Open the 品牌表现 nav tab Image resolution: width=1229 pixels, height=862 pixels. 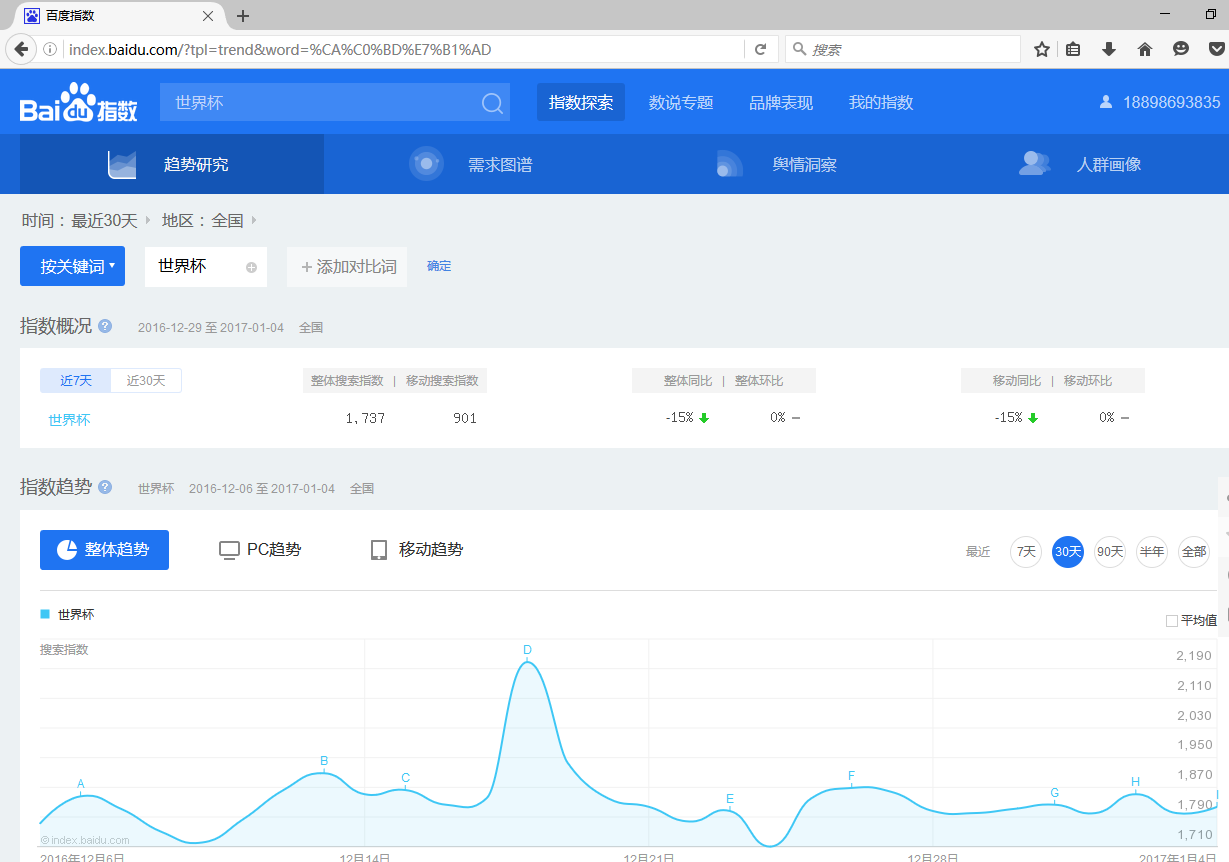781,102
